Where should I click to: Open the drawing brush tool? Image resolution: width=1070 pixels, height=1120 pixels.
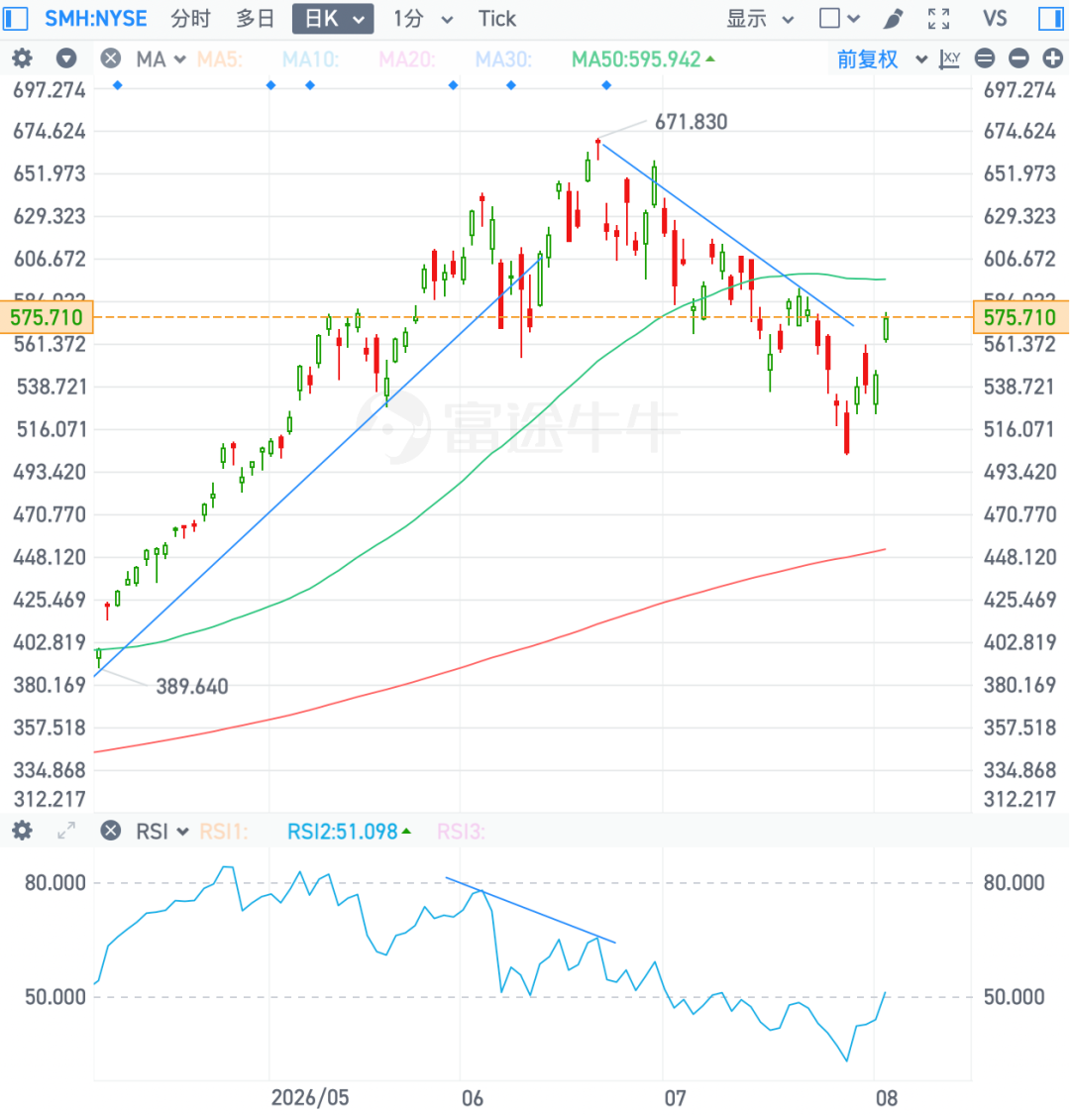click(893, 19)
